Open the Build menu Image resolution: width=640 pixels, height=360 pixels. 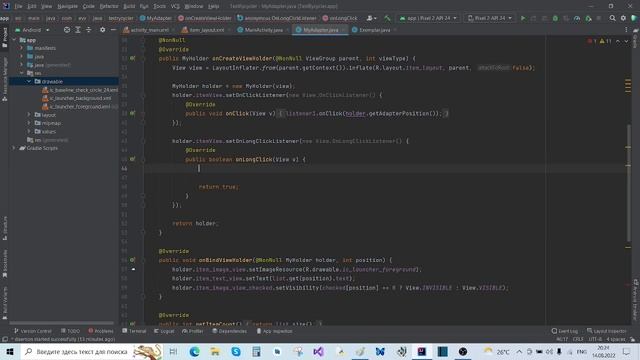129,6
